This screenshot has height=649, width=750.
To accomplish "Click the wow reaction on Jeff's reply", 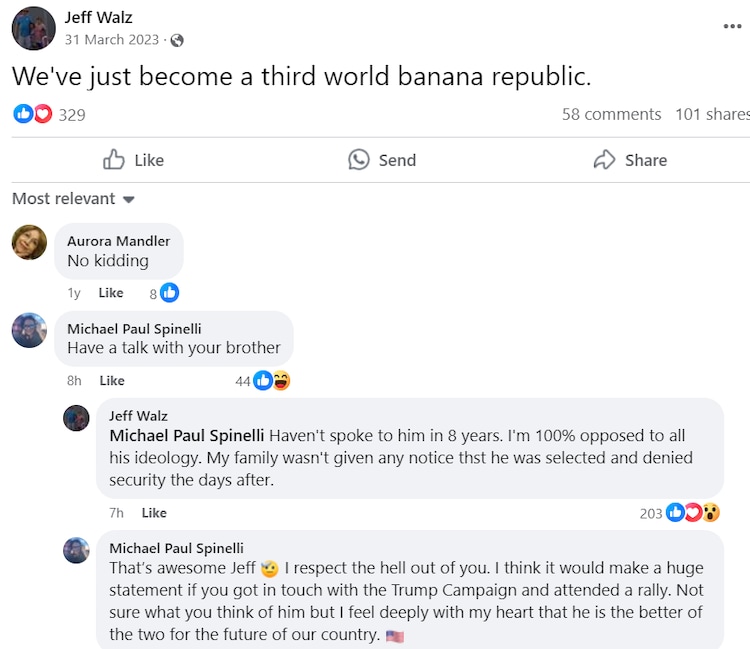I will 711,512.
